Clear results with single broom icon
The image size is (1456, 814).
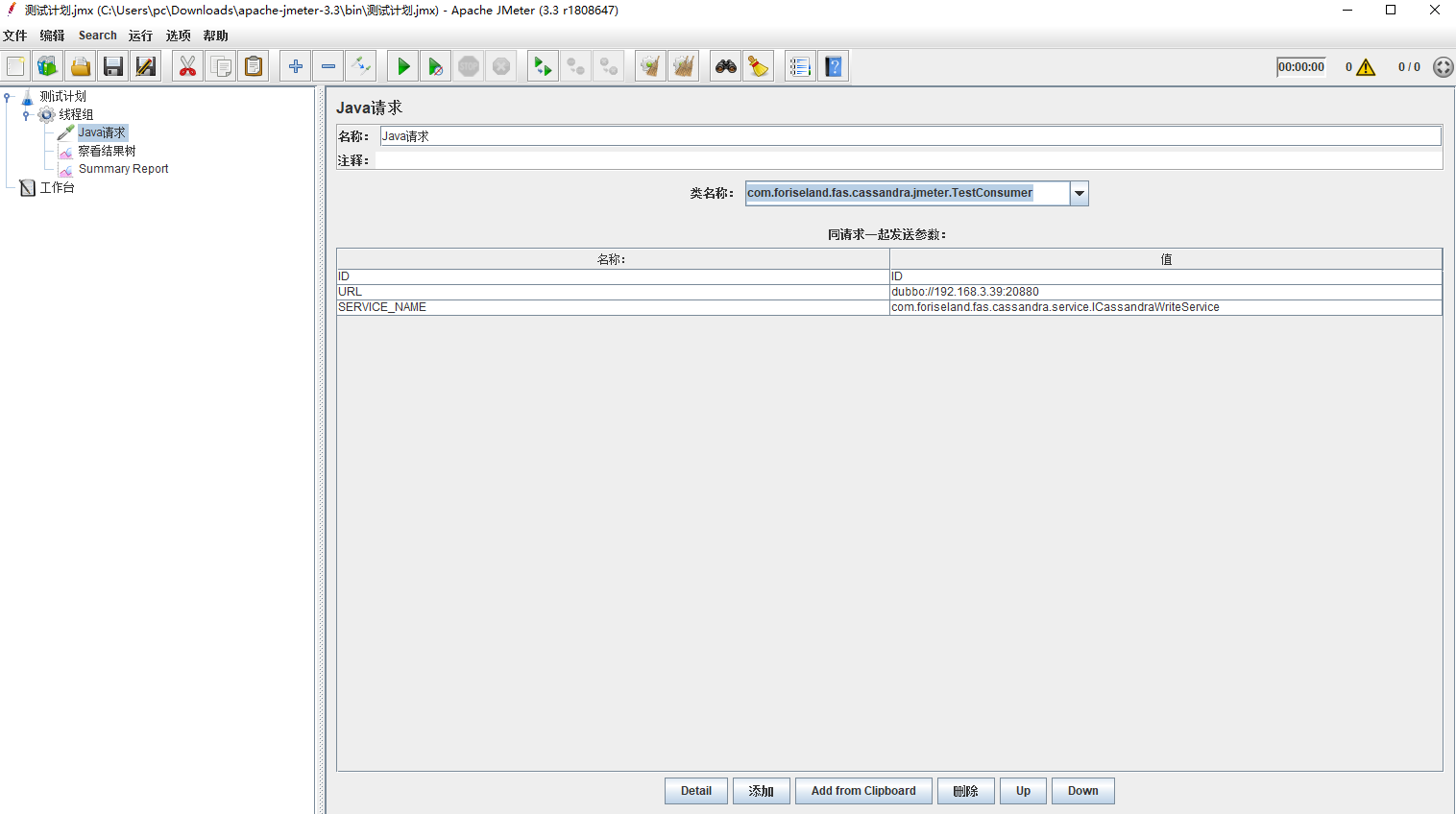650,66
